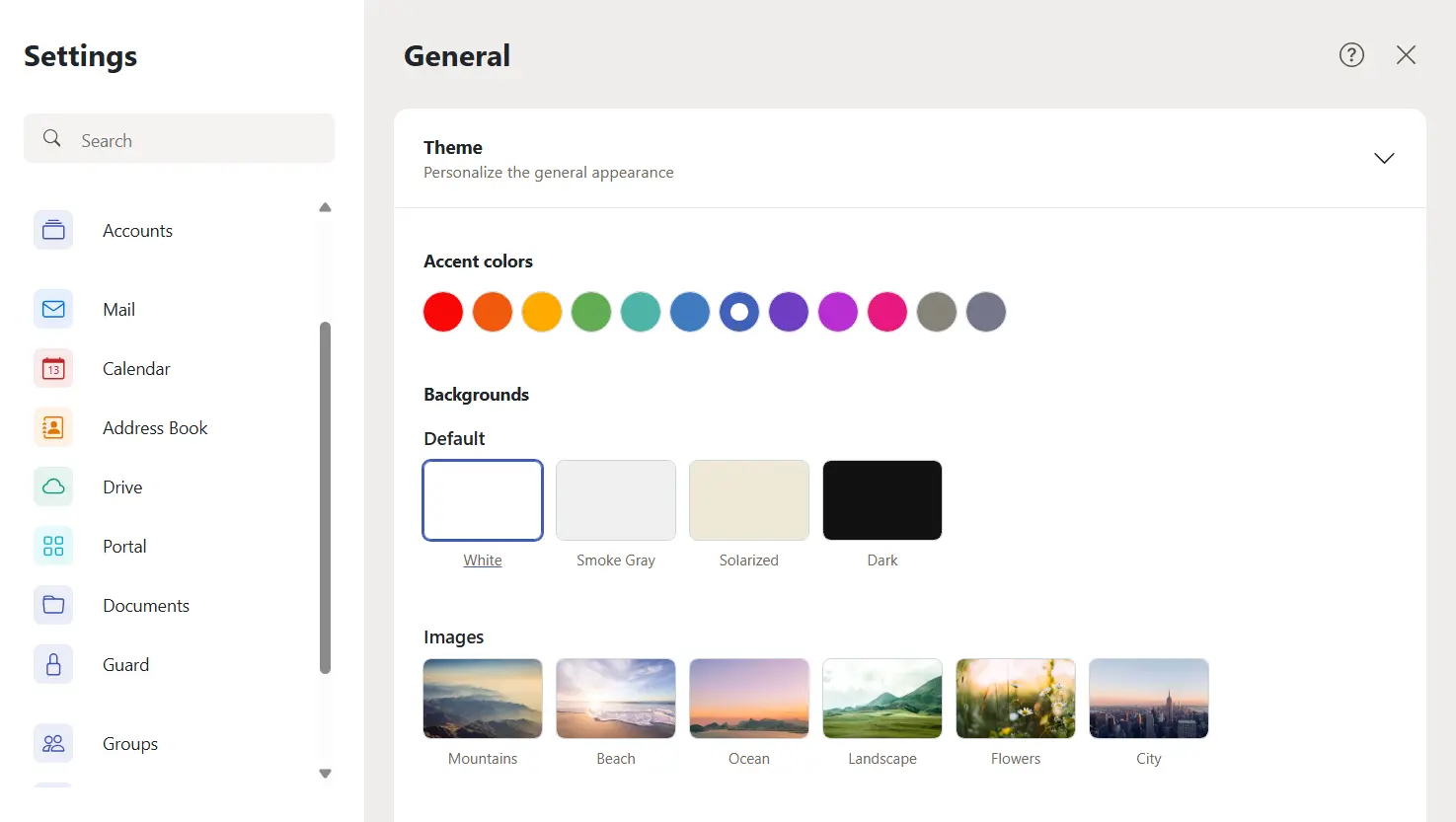Image resolution: width=1456 pixels, height=822 pixels.
Task: Click the Mail envelope icon
Action: 53,309
